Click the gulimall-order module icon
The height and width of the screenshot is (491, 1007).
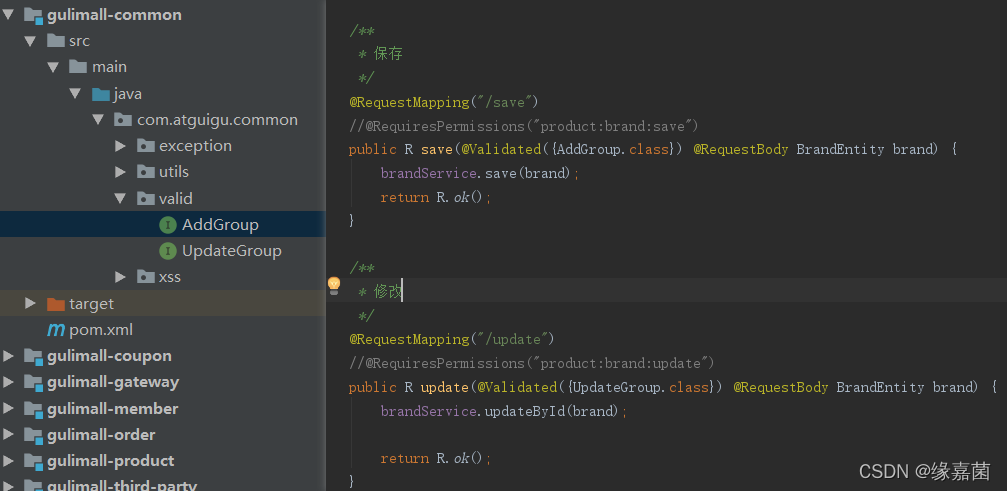pos(33,435)
